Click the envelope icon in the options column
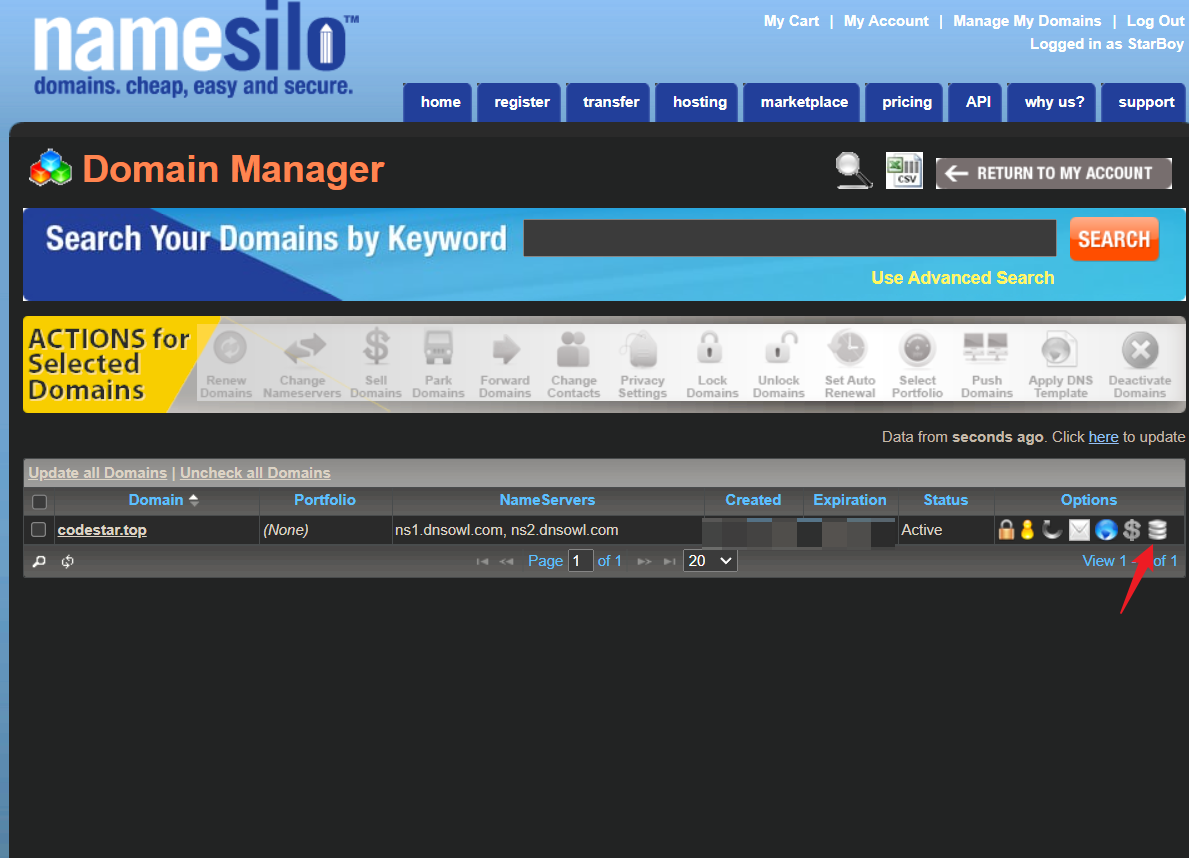Viewport: 1189px width, 858px height. (1079, 530)
